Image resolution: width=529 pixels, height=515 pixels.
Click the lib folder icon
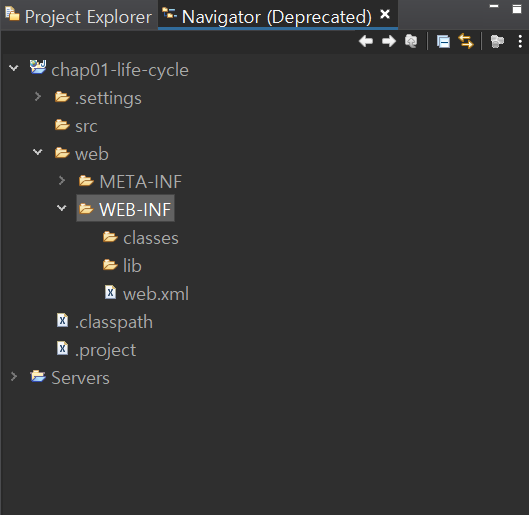point(110,265)
